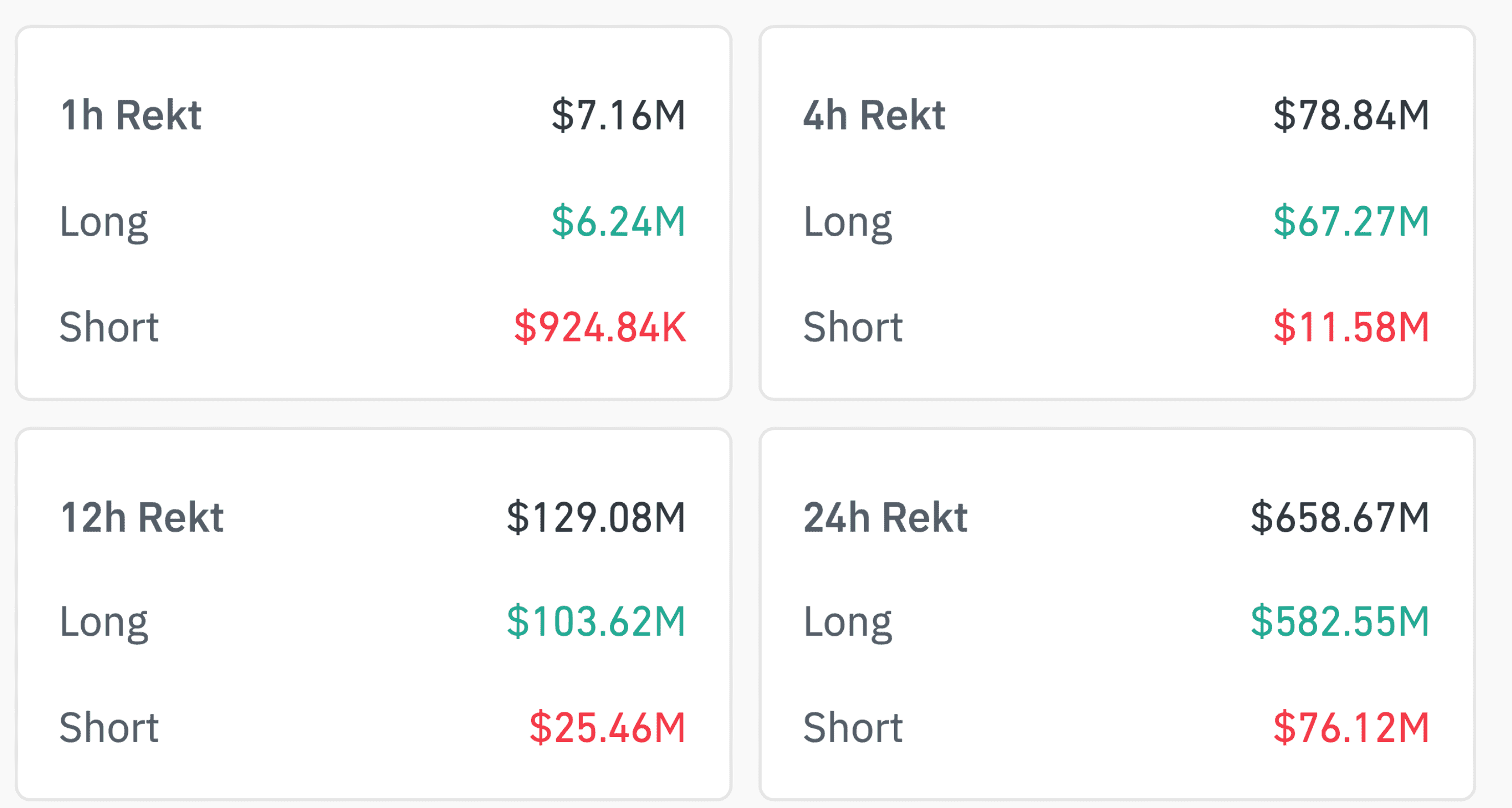Click the 12h Long value $103.62M
The width and height of the screenshot is (1512, 808).
point(596,621)
